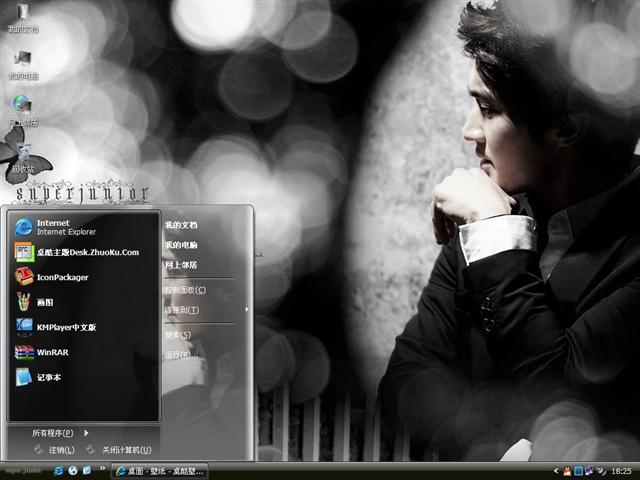Image resolution: width=640 pixels, height=480 pixels.
Task: Click the Internet Explorer icon in Start menu
Action: click(24, 227)
